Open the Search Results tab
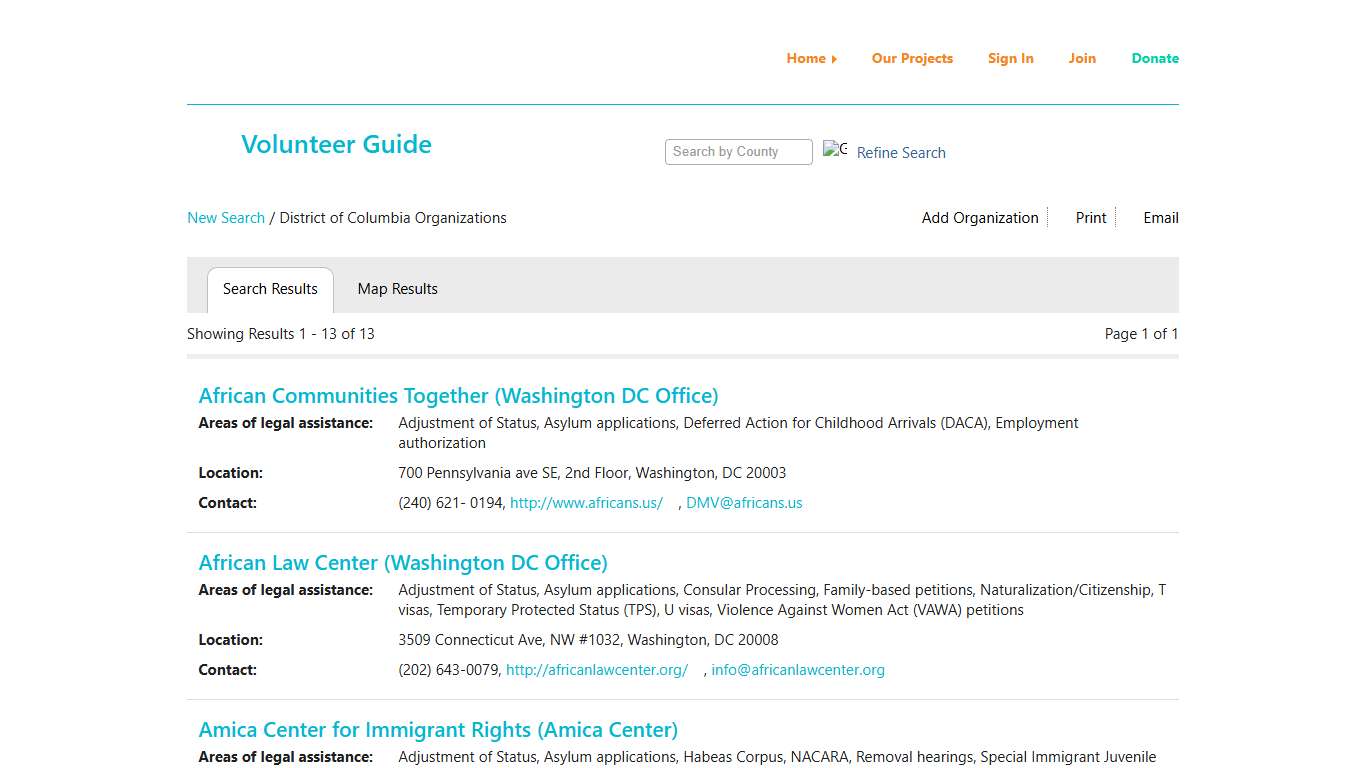The width and height of the screenshot is (1366, 768). coord(270,289)
